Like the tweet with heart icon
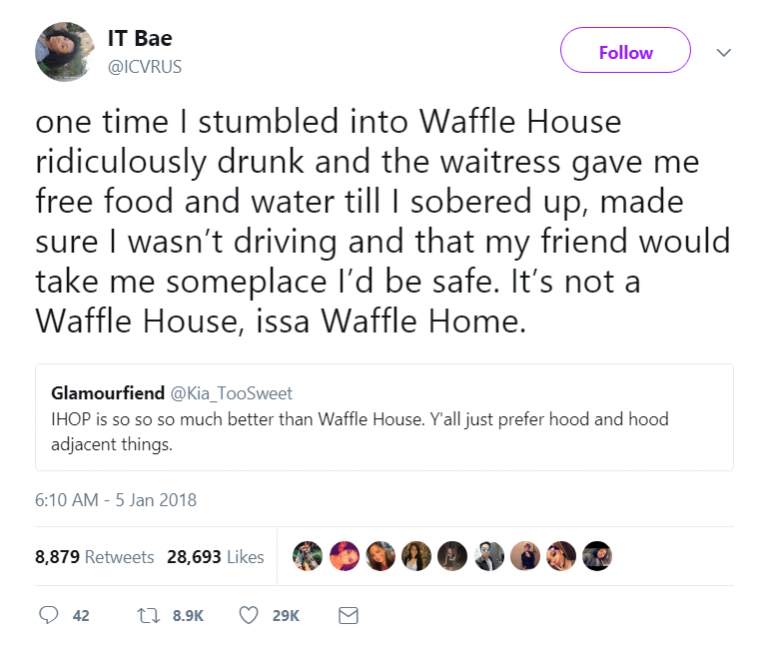Image resolution: width=768 pixels, height=647 pixels. pos(249,616)
